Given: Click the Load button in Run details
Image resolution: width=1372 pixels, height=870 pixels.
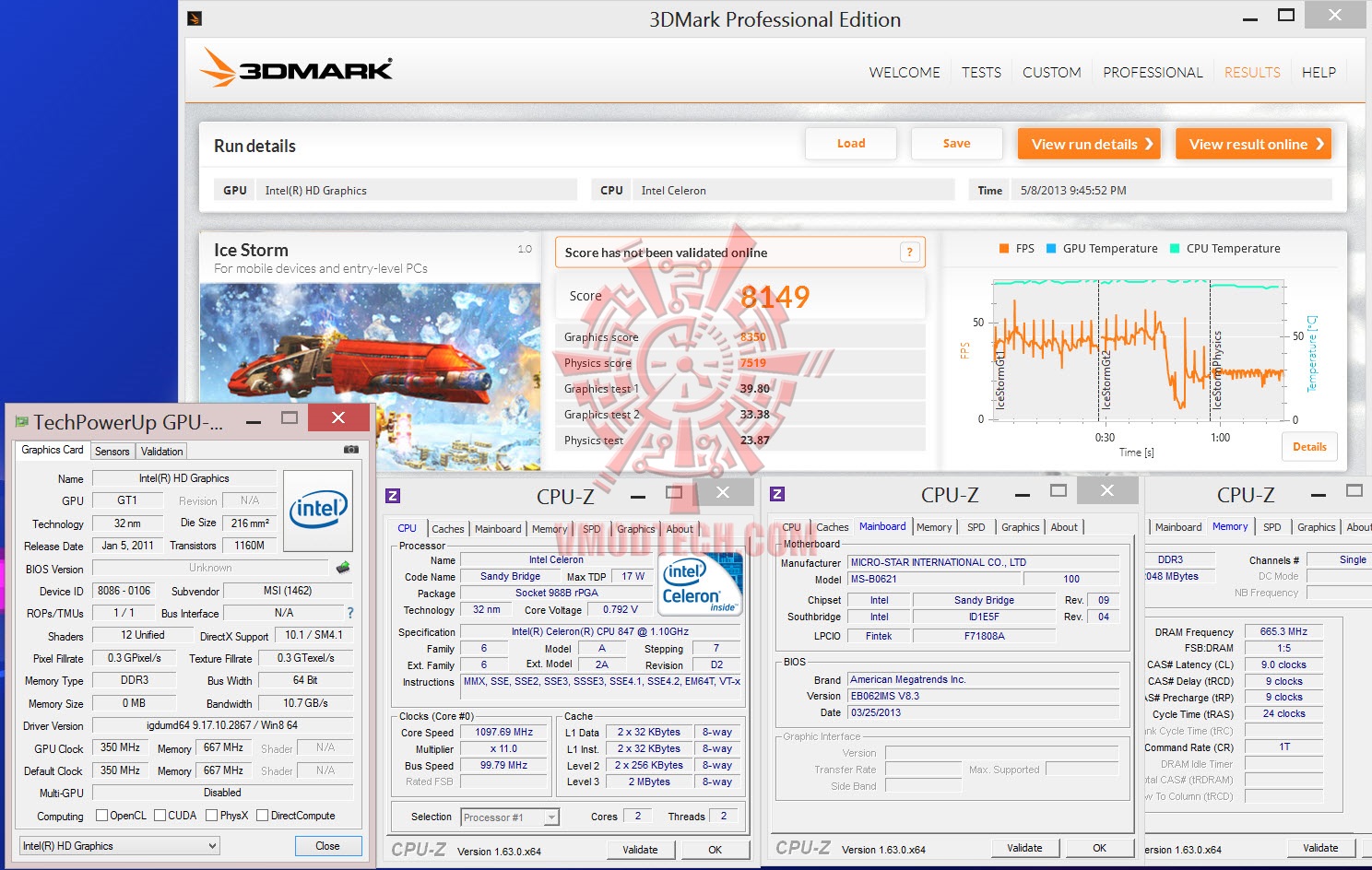Looking at the screenshot, I should tap(851, 144).
